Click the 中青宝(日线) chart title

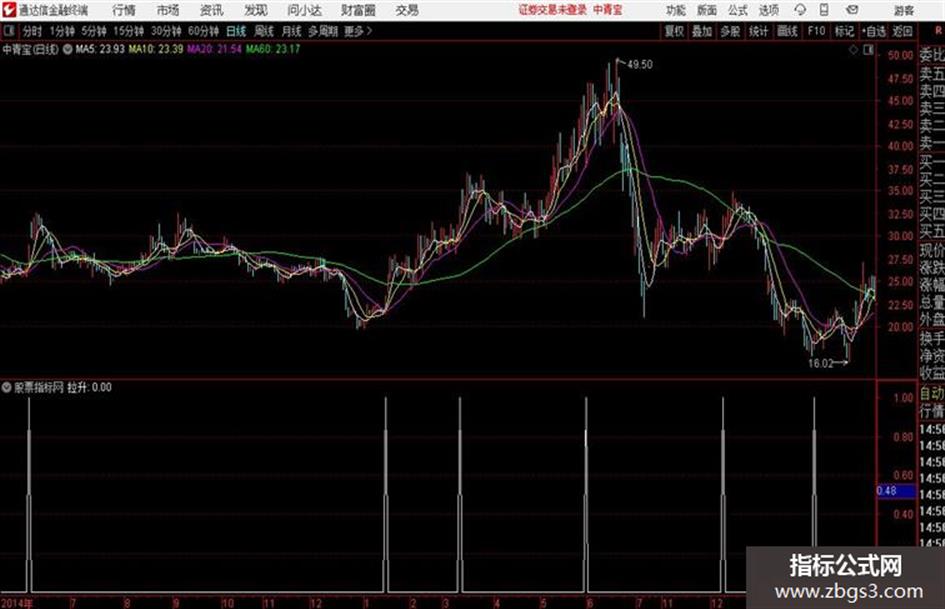(30, 49)
